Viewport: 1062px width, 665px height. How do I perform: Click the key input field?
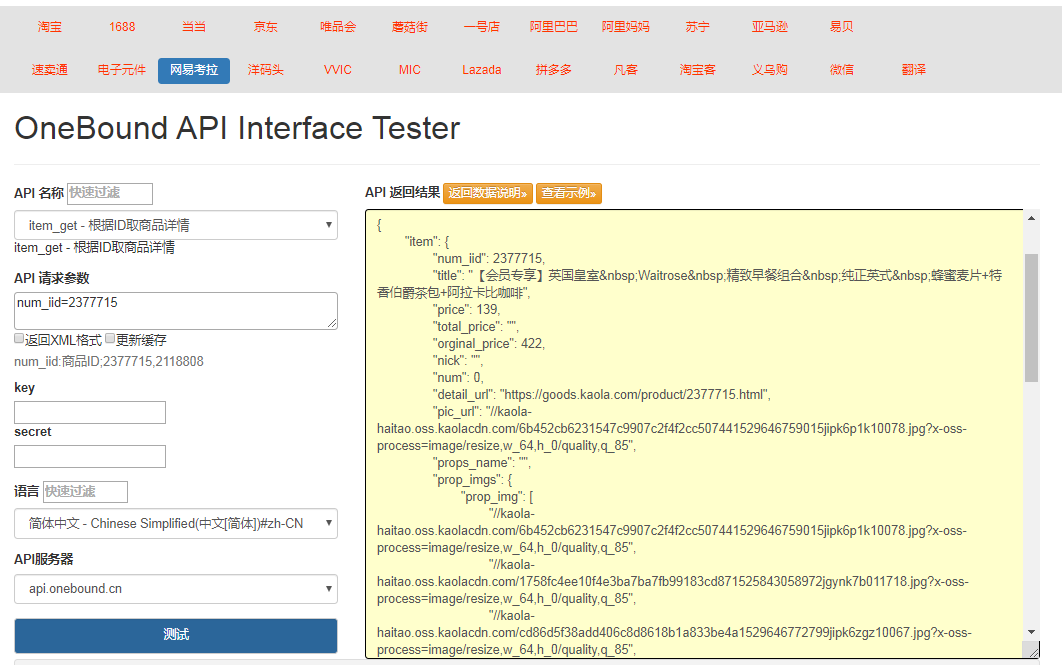(x=90, y=412)
